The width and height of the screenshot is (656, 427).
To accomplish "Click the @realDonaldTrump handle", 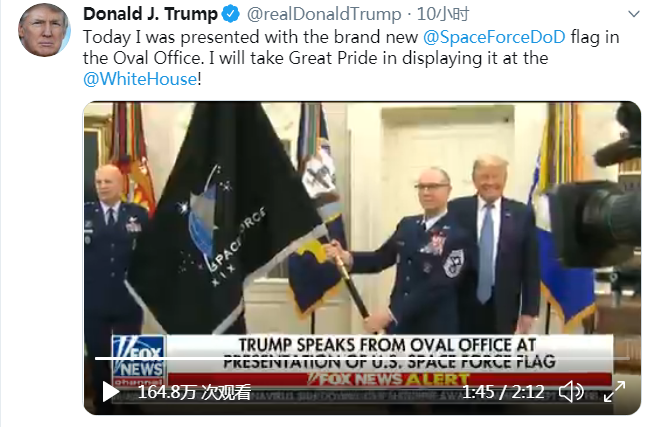I will pos(324,14).
